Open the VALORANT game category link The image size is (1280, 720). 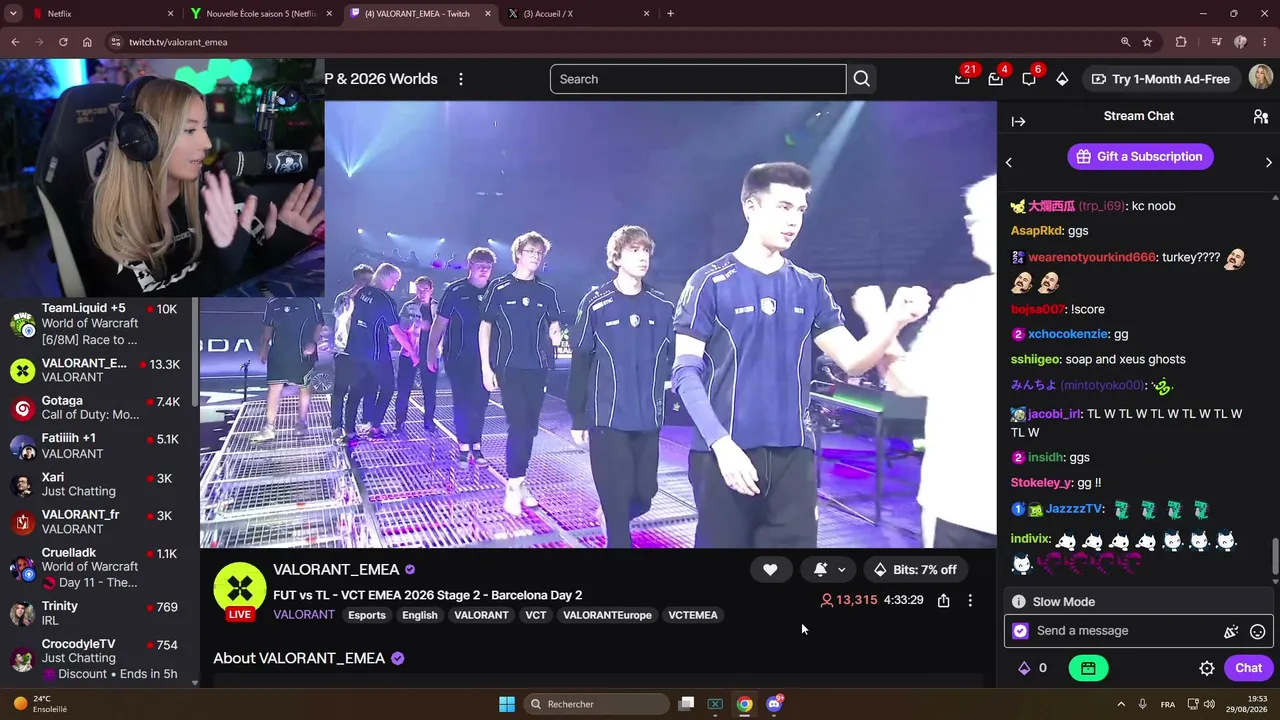304,615
